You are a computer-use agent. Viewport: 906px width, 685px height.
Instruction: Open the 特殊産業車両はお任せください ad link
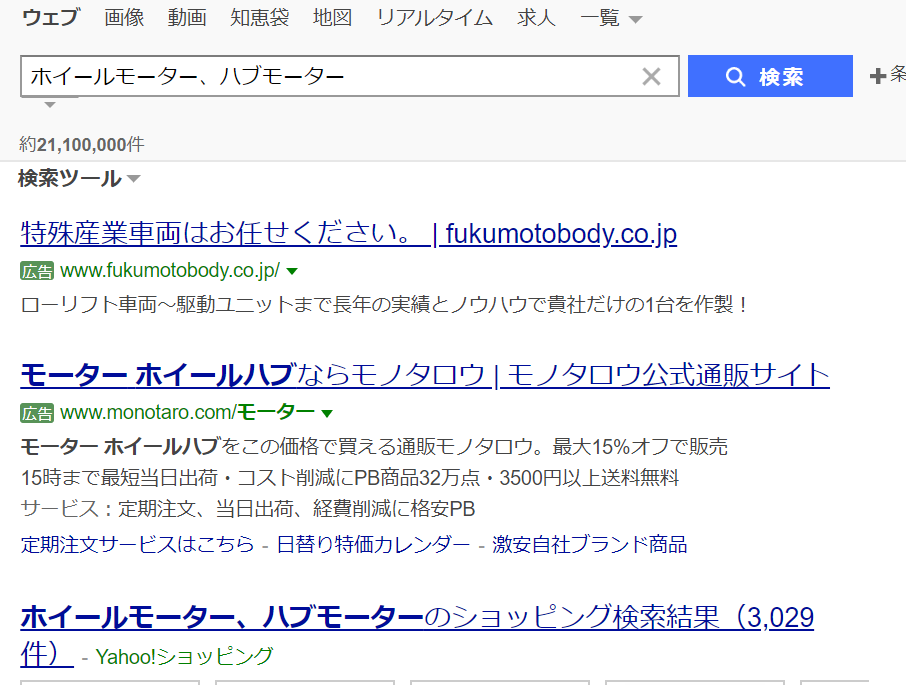click(348, 233)
